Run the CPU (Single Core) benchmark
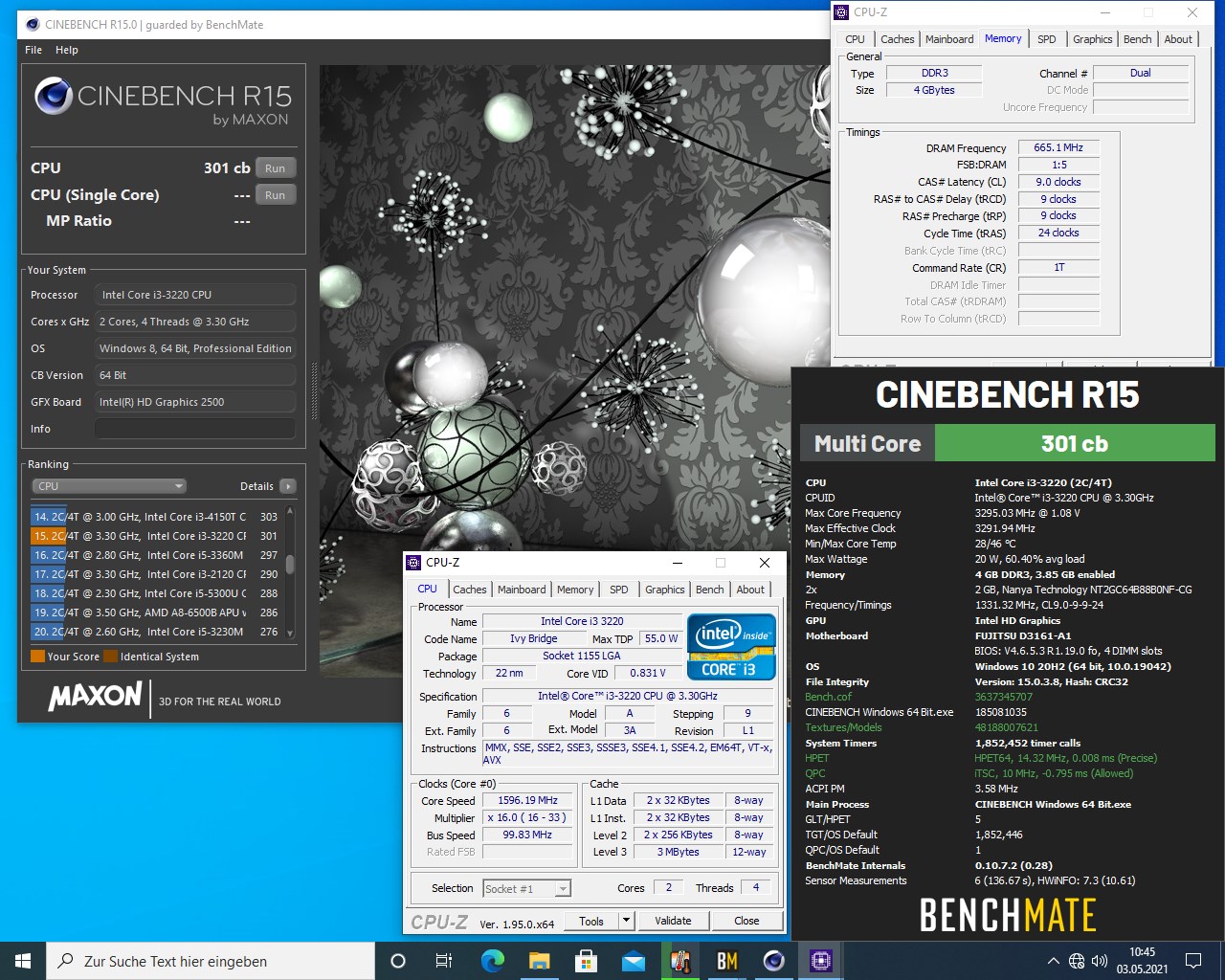The width and height of the screenshot is (1225, 980). tap(276, 195)
